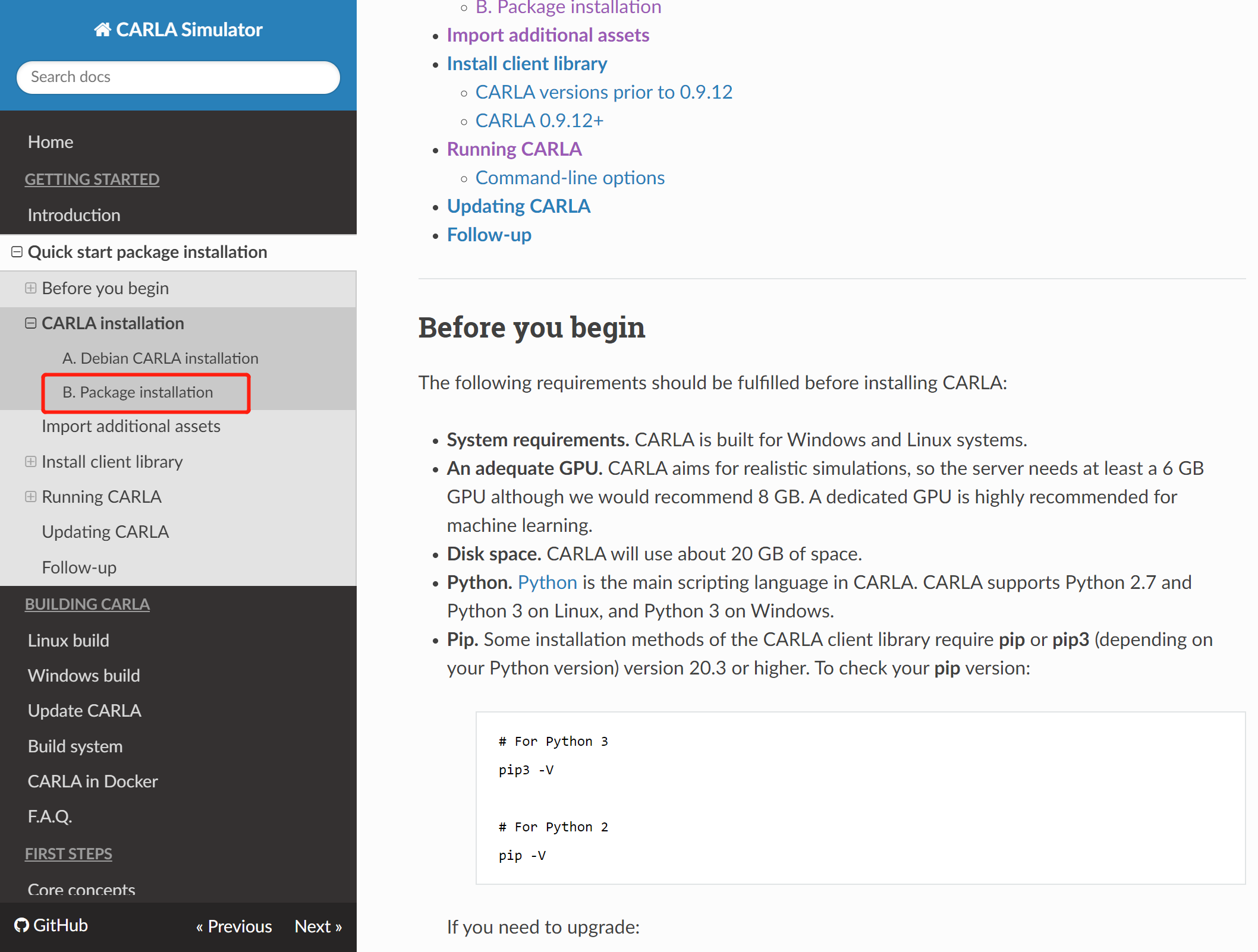Open the GitHub icon in the footer

(x=21, y=925)
